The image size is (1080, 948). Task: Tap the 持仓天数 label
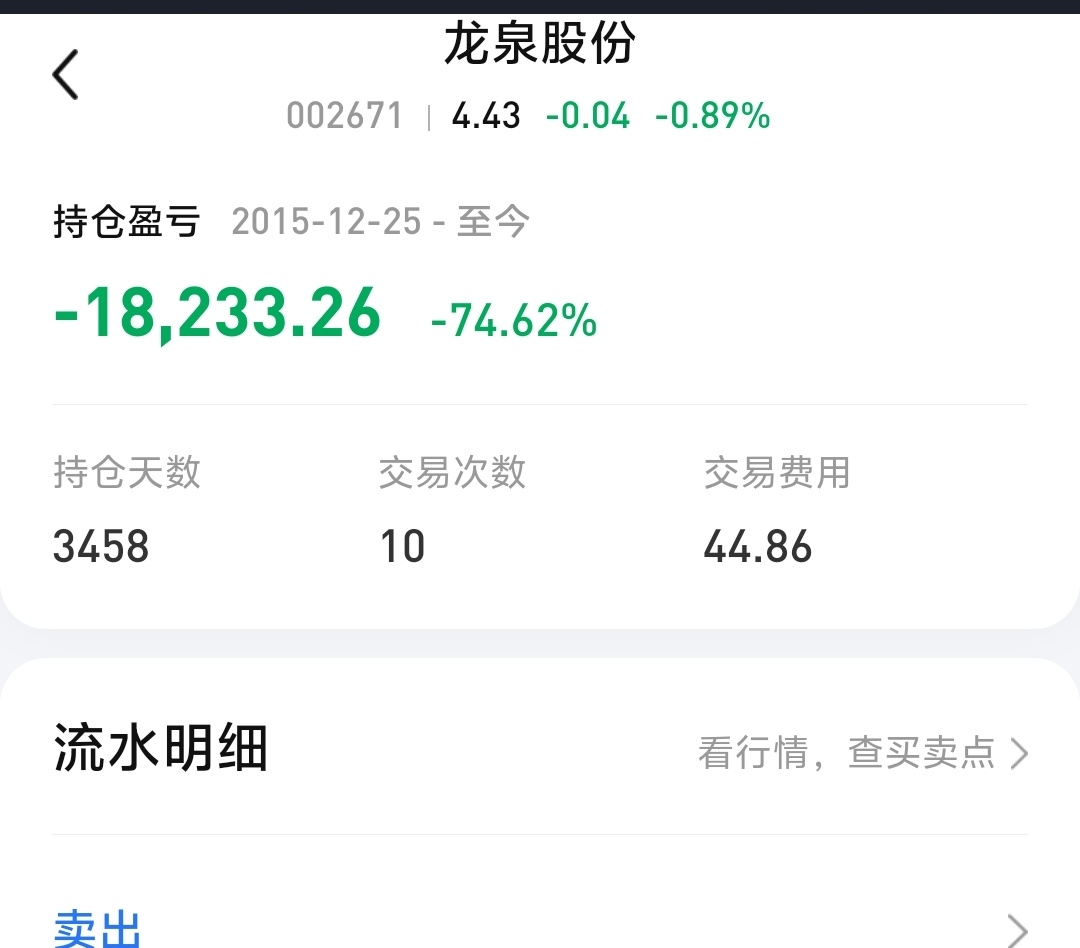click(127, 473)
